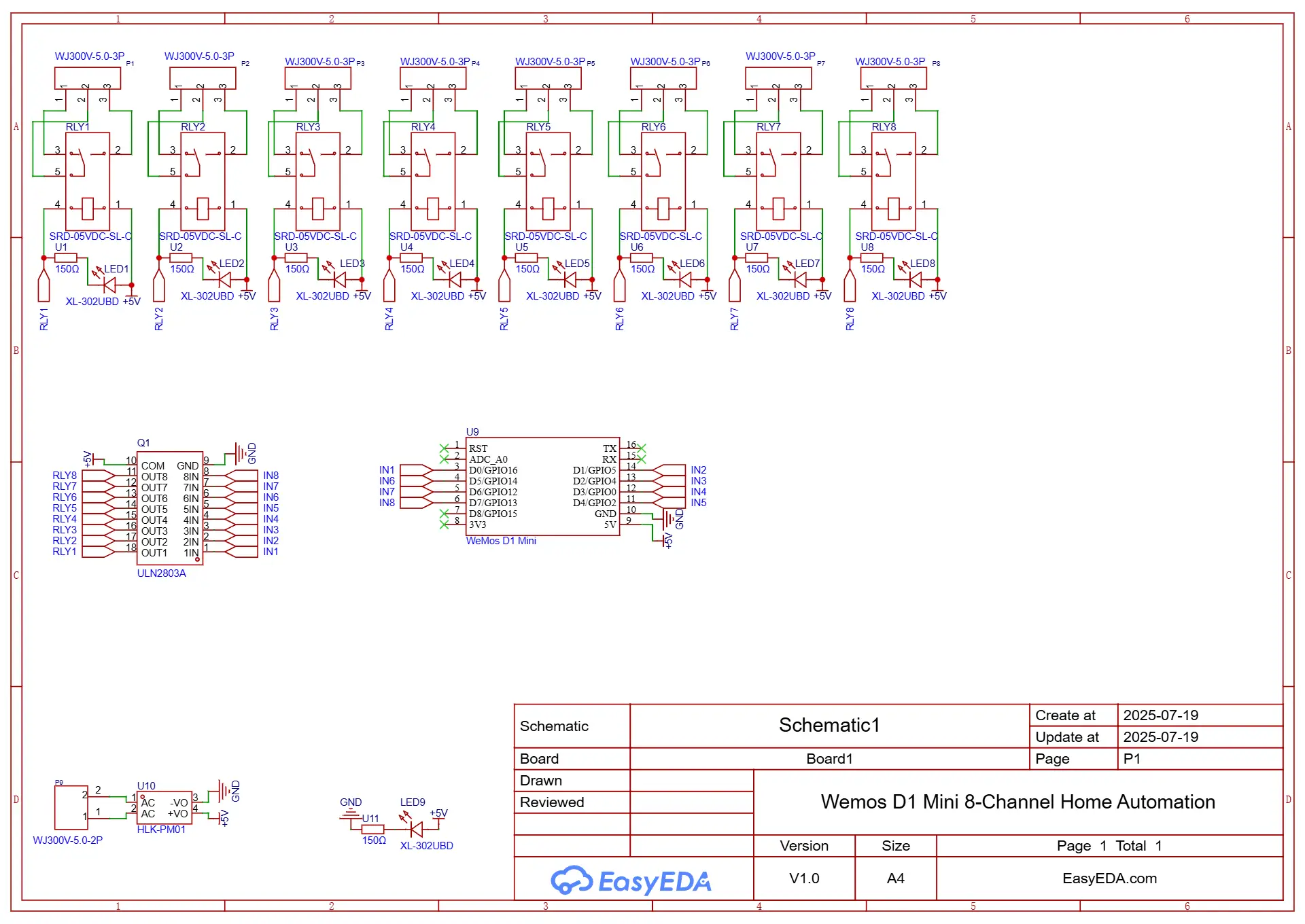Click the IN2 net port on WeMos D1/GPIO5
The width and height of the screenshot is (1305, 924).
tap(669, 470)
